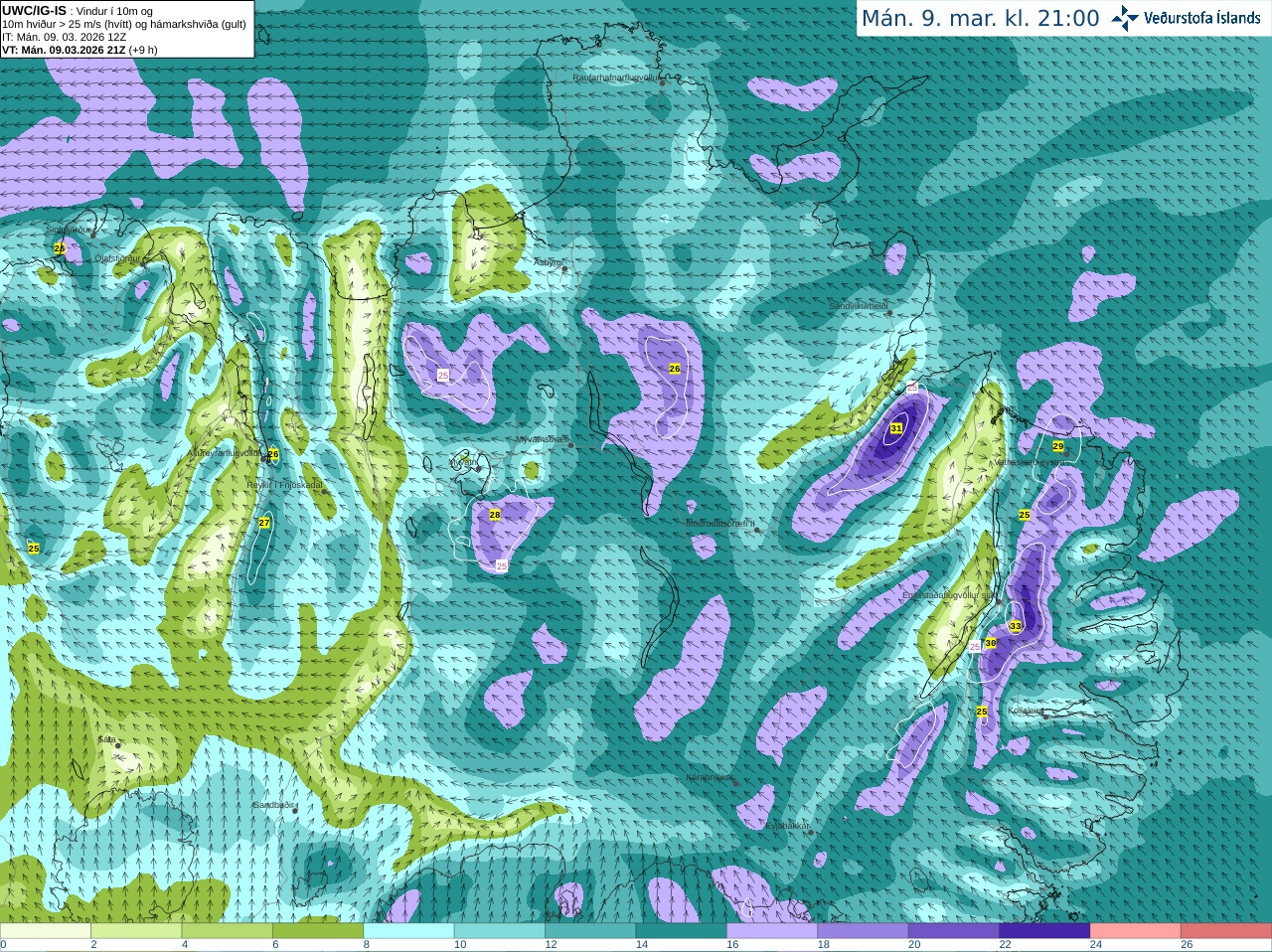Screen dimensions: 1272x952
Task: Click the Ásbyrgi station label
Action: pyautogui.click(x=549, y=262)
